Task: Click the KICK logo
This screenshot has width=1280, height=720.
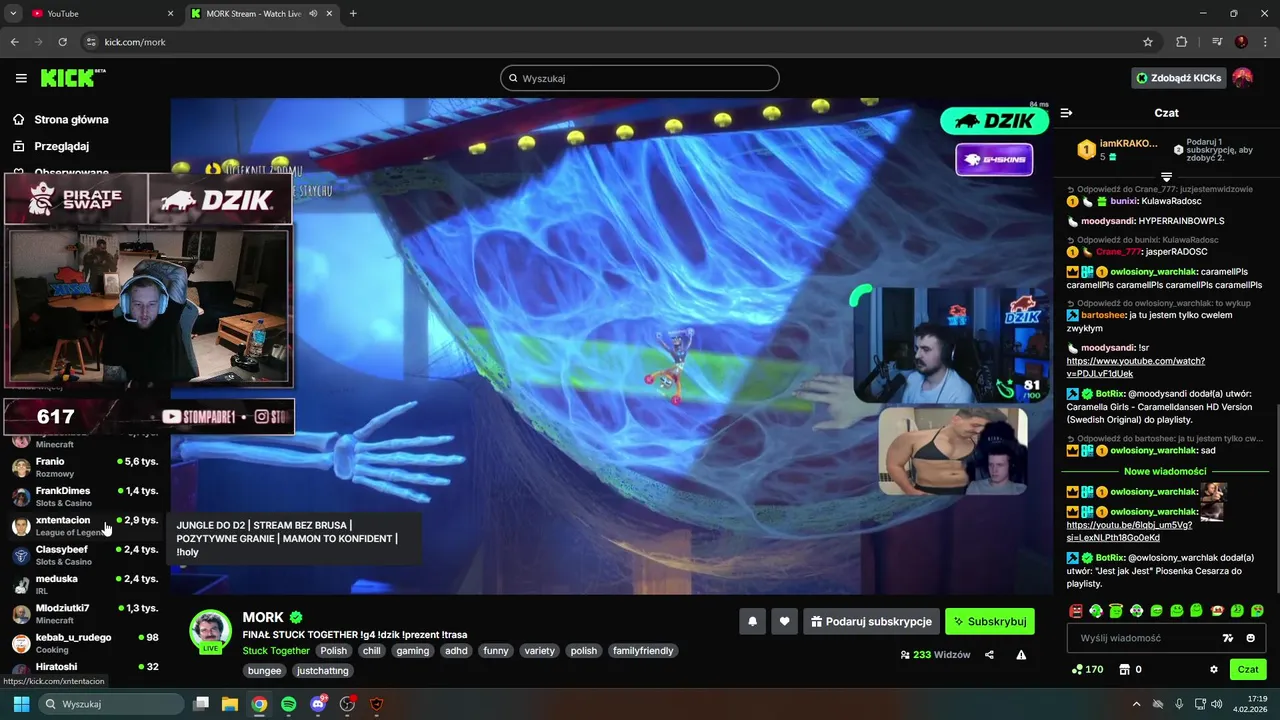Action: [x=73, y=78]
